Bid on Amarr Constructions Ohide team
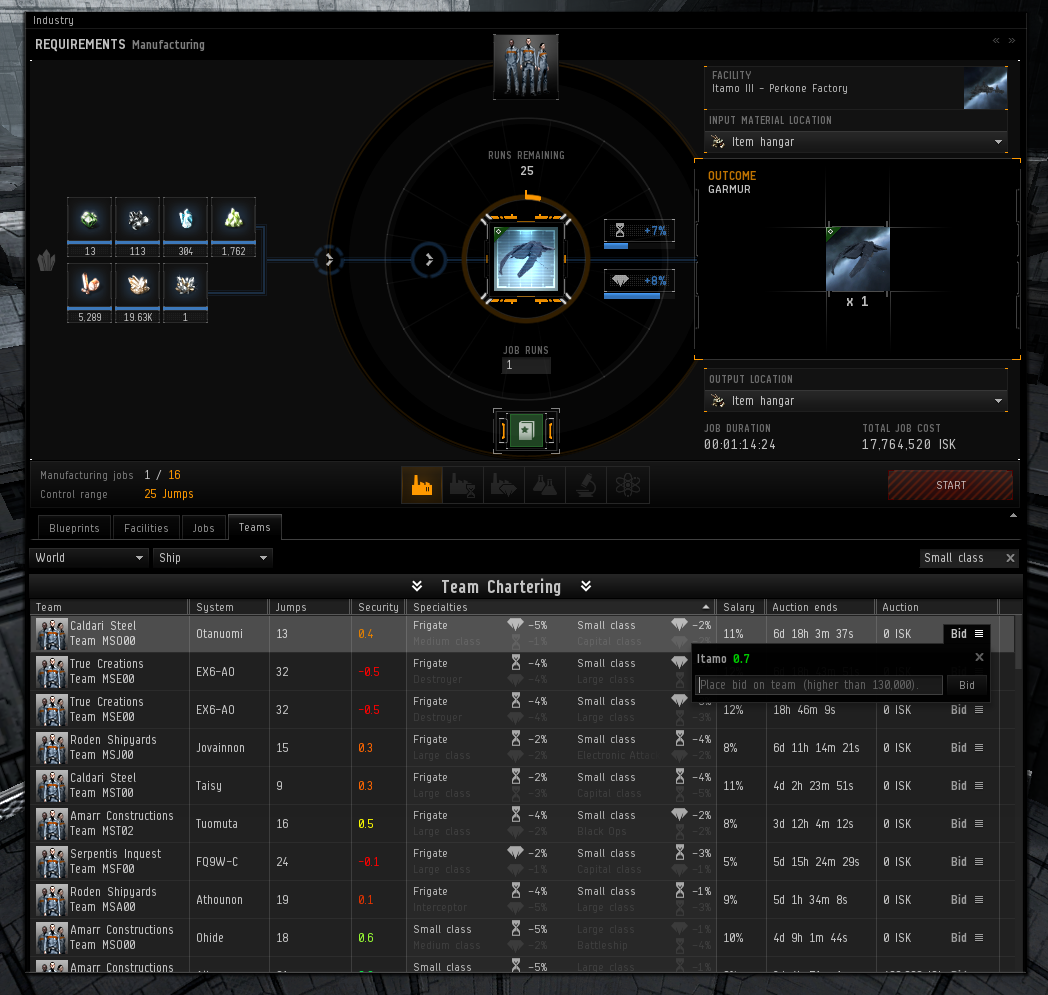 [958, 938]
